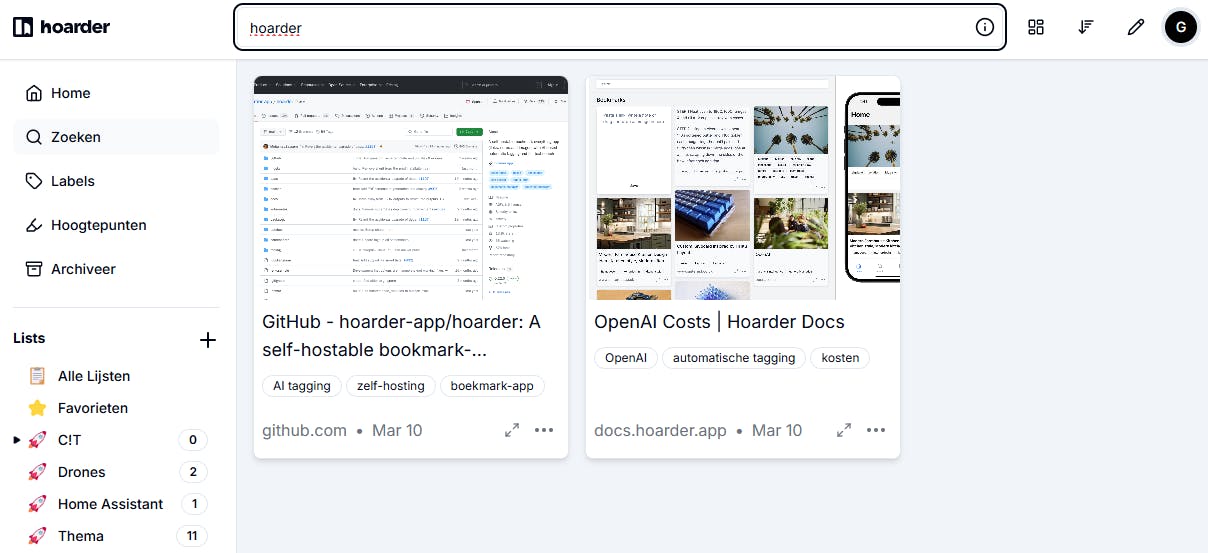Click the search field containing "hoarder"
The width and height of the screenshot is (1208, 553).
click(619, 27)
